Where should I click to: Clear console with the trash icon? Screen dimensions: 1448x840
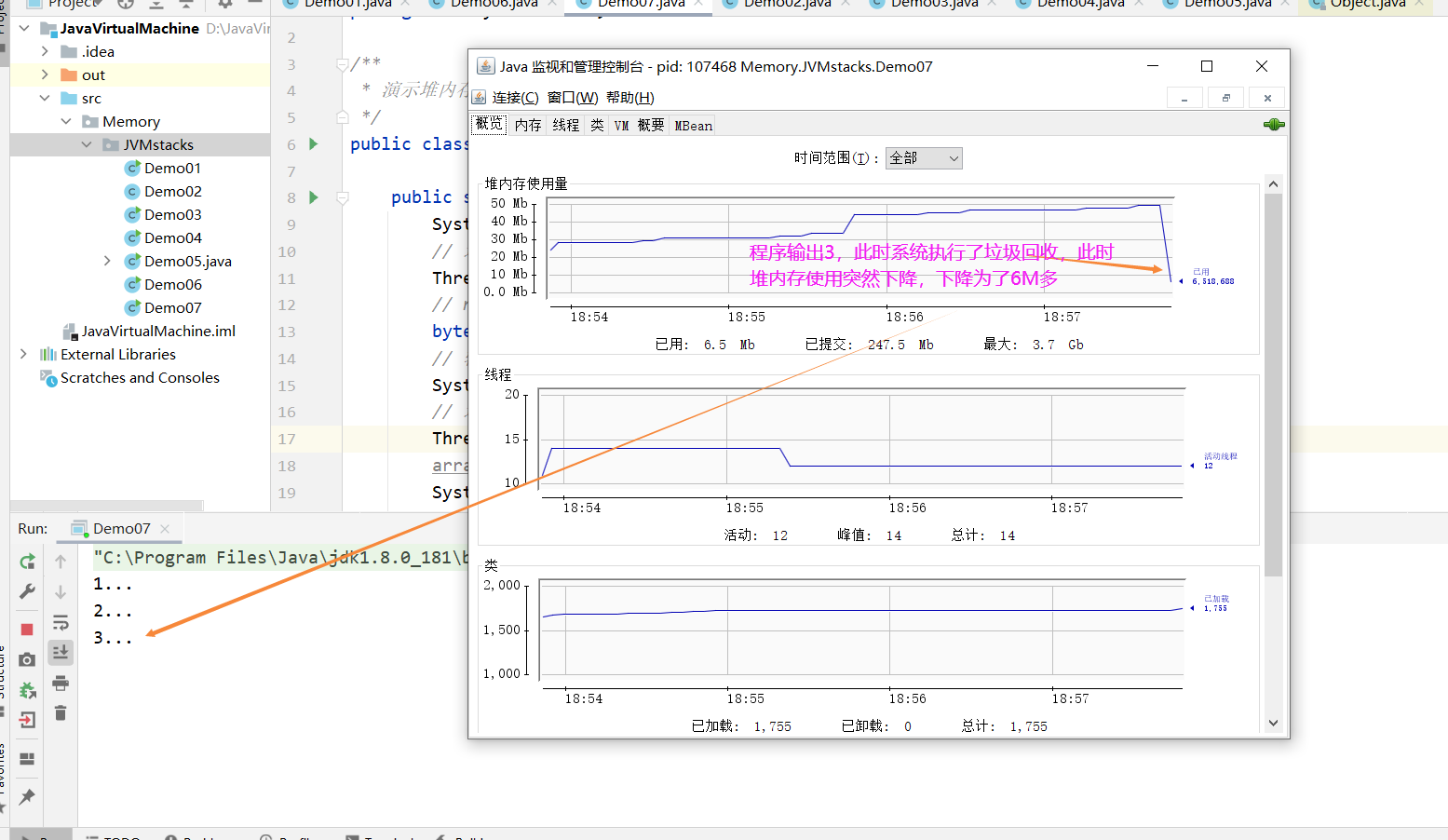pos(61,712)
